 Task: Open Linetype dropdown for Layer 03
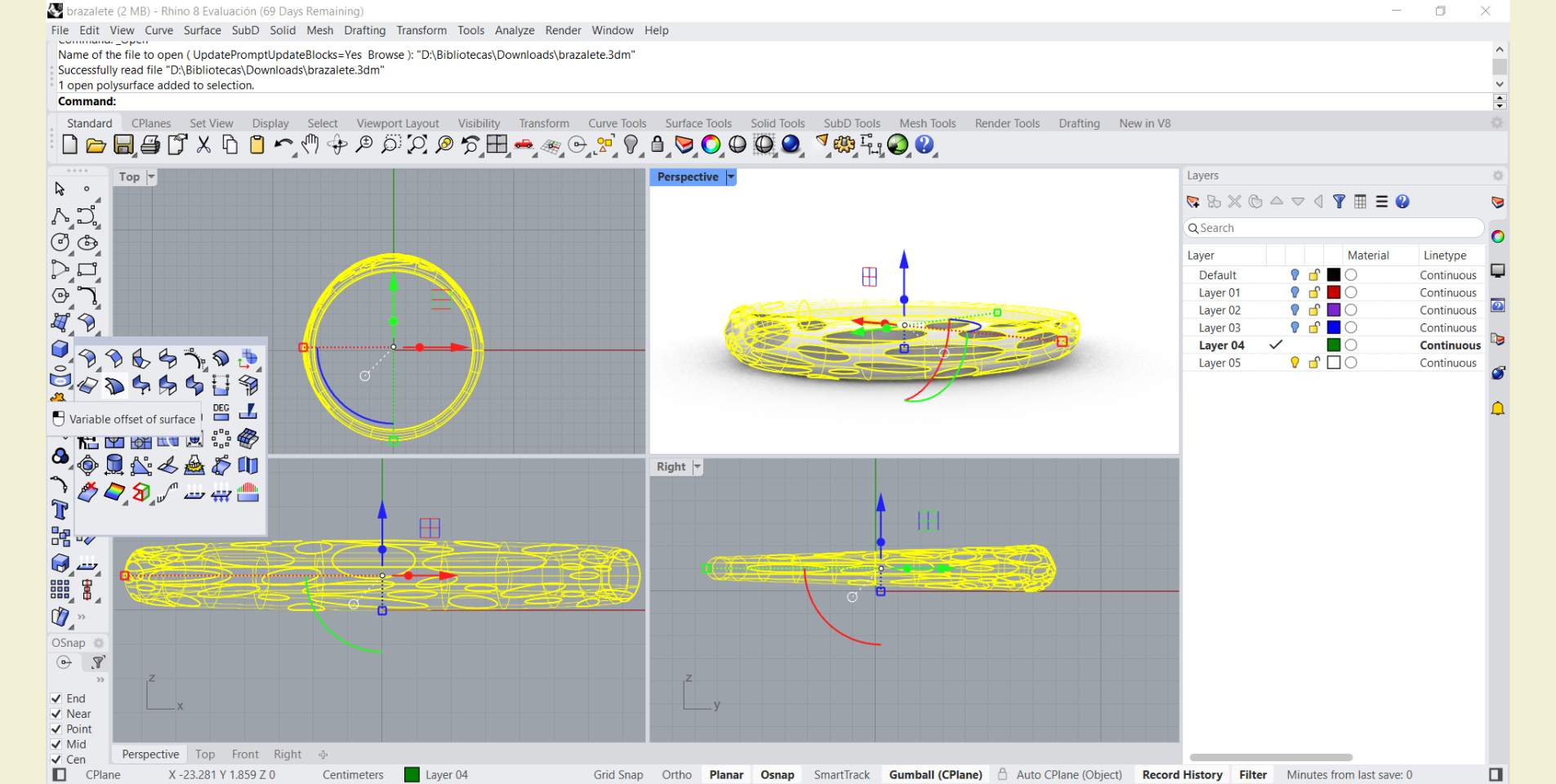pos(1448,327)
